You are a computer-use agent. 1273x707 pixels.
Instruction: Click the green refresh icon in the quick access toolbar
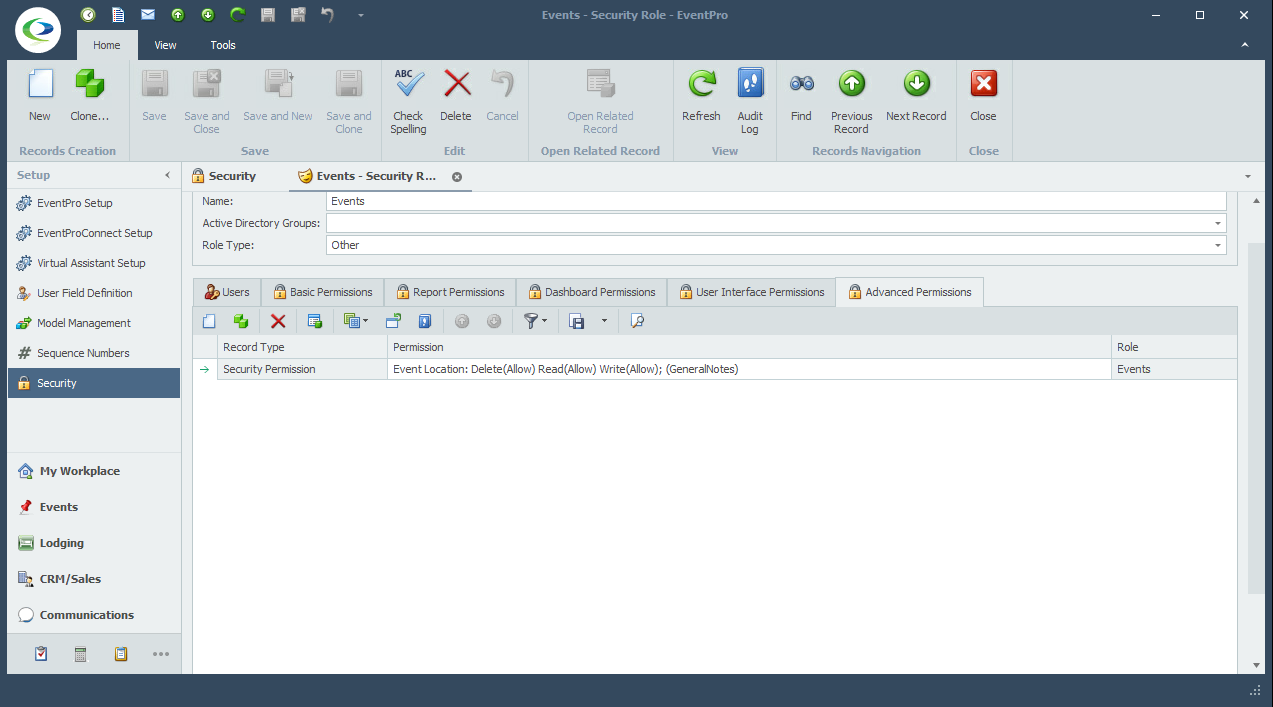[238, 15]
